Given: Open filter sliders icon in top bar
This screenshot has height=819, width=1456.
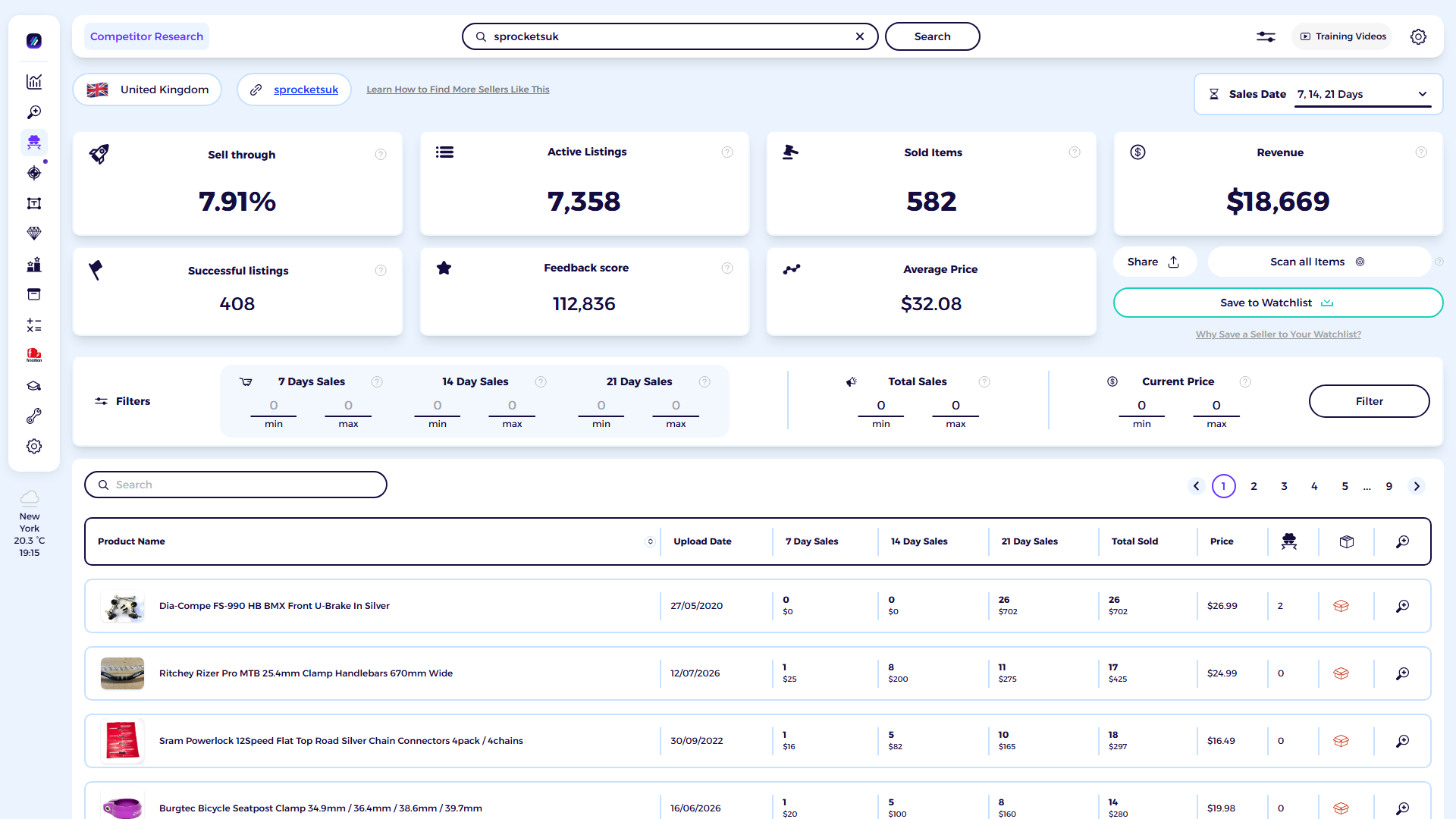Looking at the screenshot, I should click(x=1266, y=36).
